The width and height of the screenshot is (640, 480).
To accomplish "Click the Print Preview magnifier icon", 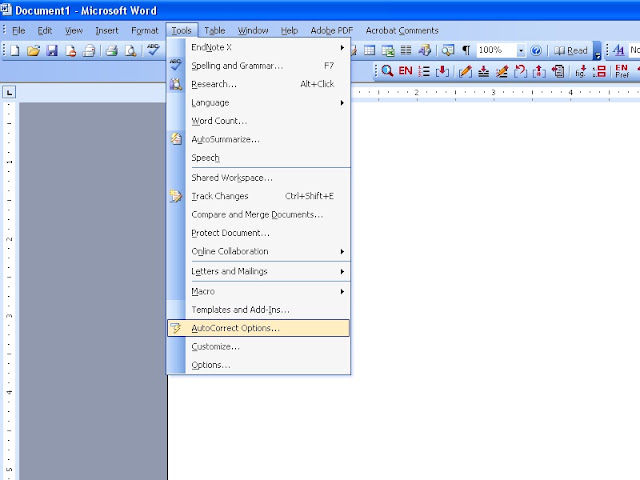I will tap(130, 51).
